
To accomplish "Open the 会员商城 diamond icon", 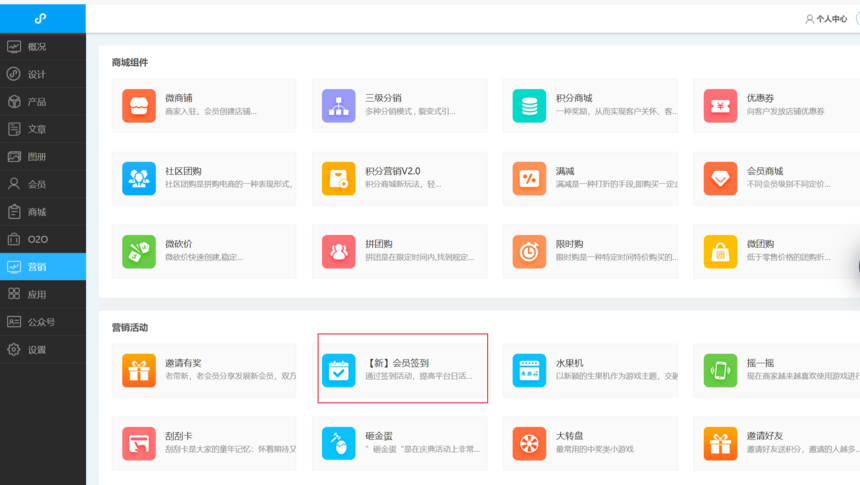I will click(x=720, y=178).
